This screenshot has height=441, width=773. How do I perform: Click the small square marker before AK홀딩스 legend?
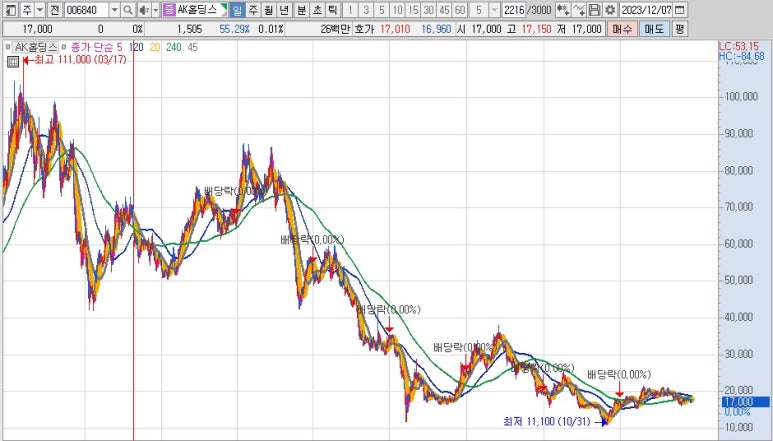click(x=7, y=47)
